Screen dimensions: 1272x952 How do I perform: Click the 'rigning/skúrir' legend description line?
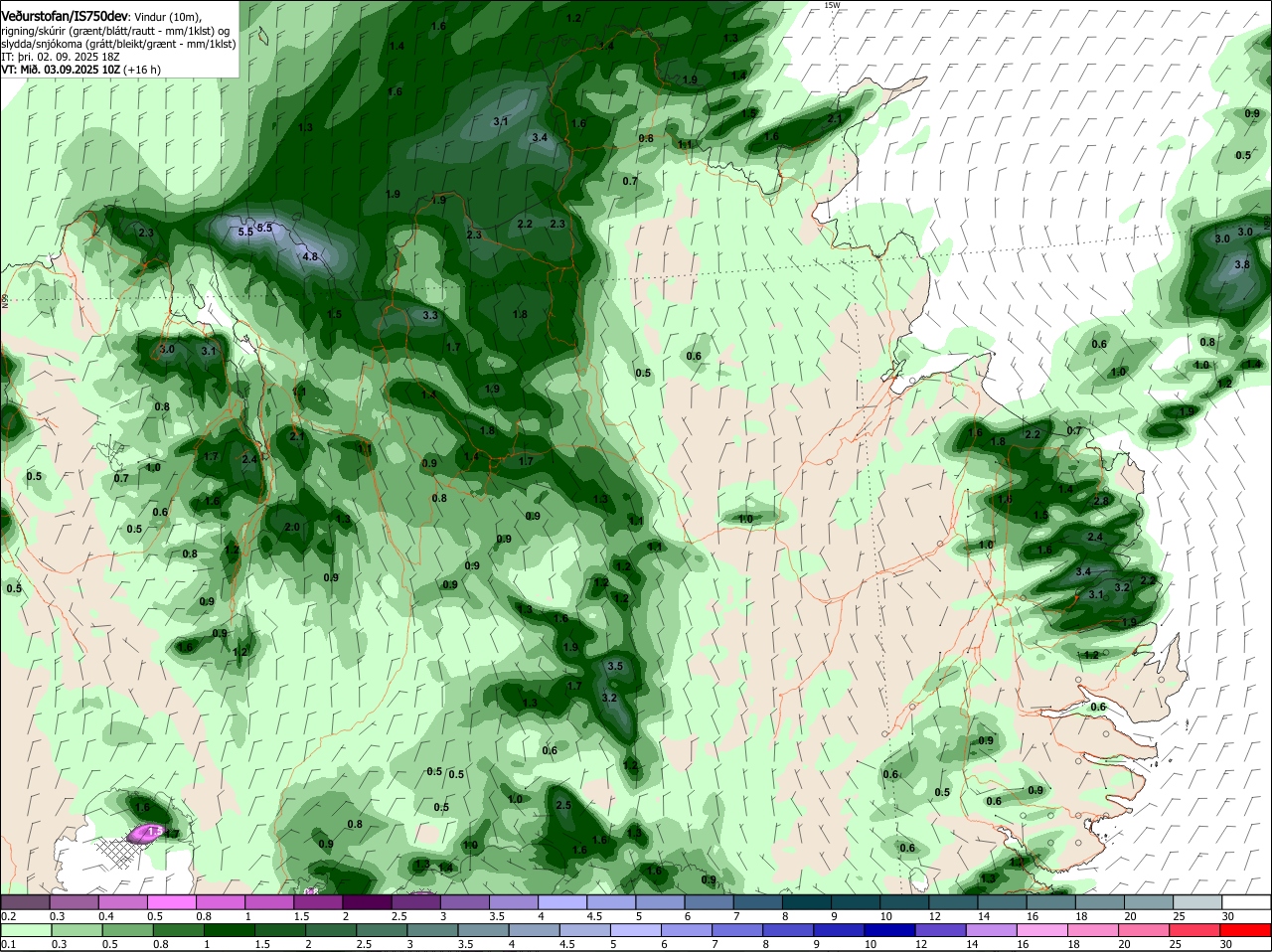(x=115, y=31)
